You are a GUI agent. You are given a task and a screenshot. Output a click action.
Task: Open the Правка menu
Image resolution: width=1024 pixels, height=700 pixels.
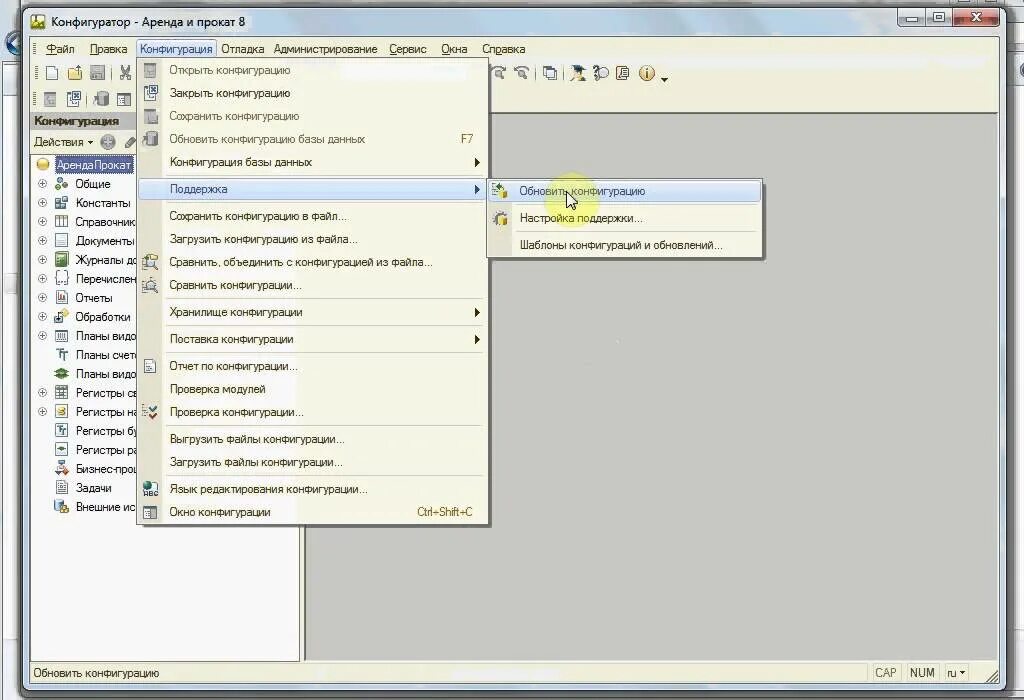click(108, 49)
